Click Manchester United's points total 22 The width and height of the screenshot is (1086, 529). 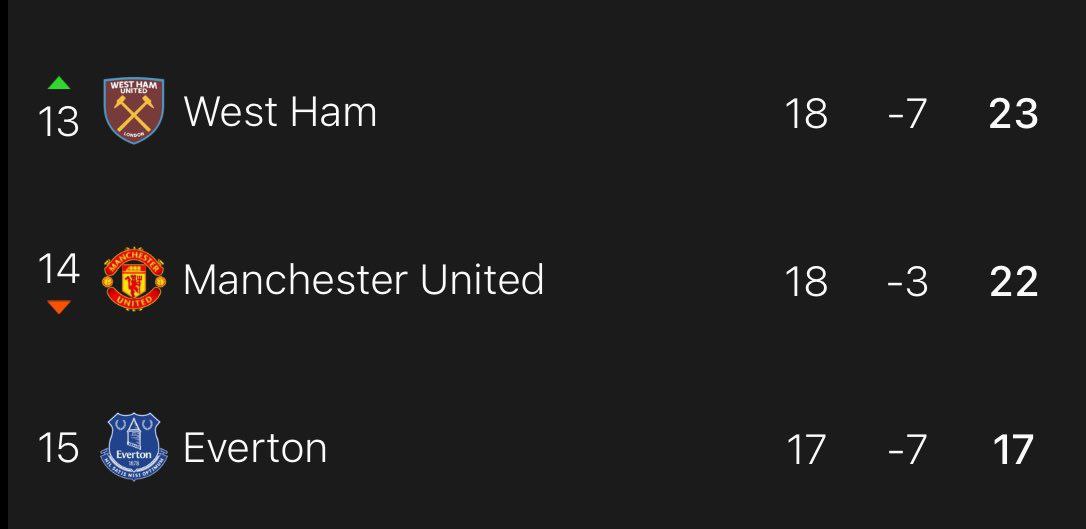pos(1013,282)
